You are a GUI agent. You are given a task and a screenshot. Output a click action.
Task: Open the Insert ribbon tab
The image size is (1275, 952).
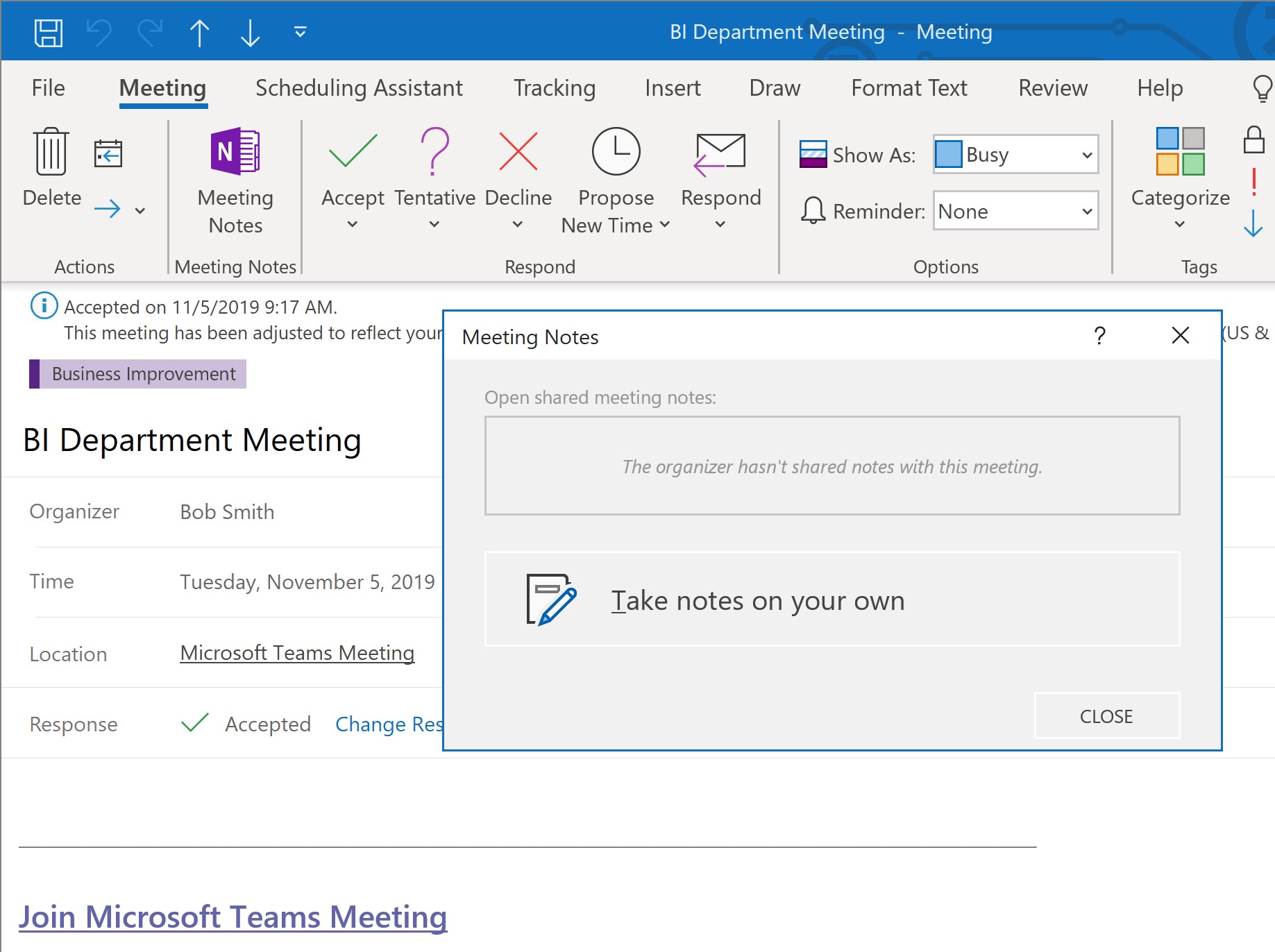click(673, 88)
